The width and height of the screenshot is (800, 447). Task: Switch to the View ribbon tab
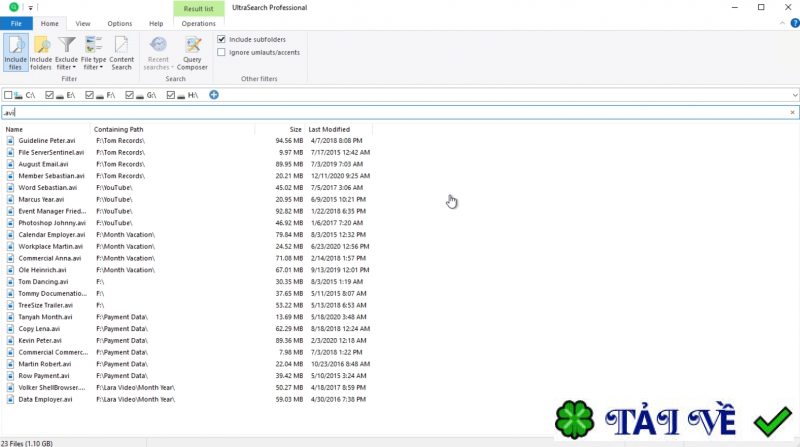(x=83, y=23)
